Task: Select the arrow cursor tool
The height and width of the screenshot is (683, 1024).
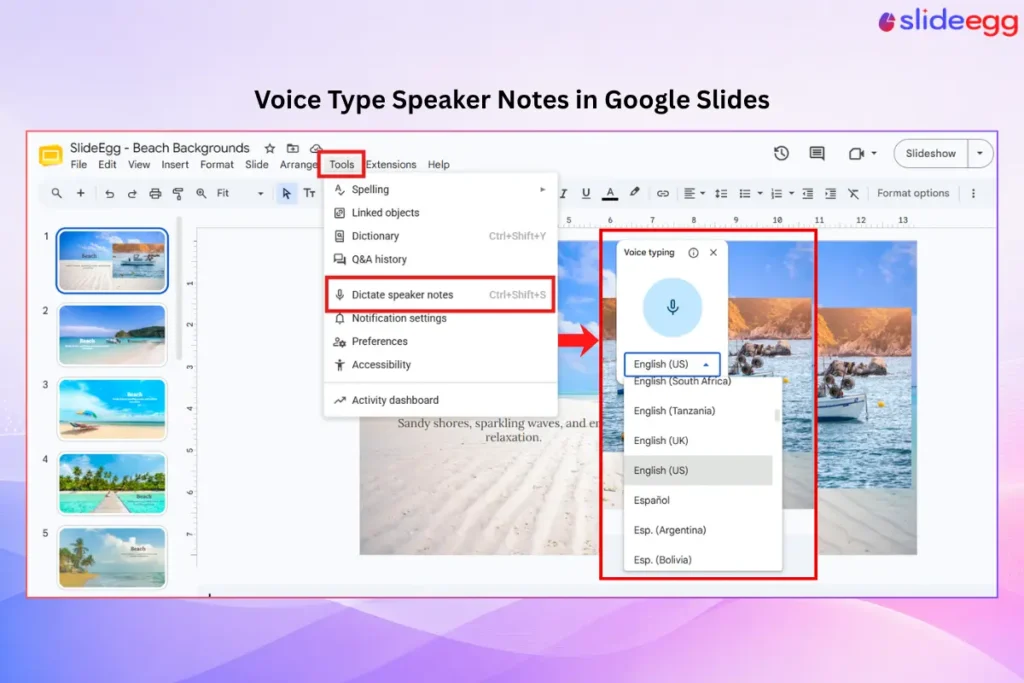Action: (x=286, y=193)
